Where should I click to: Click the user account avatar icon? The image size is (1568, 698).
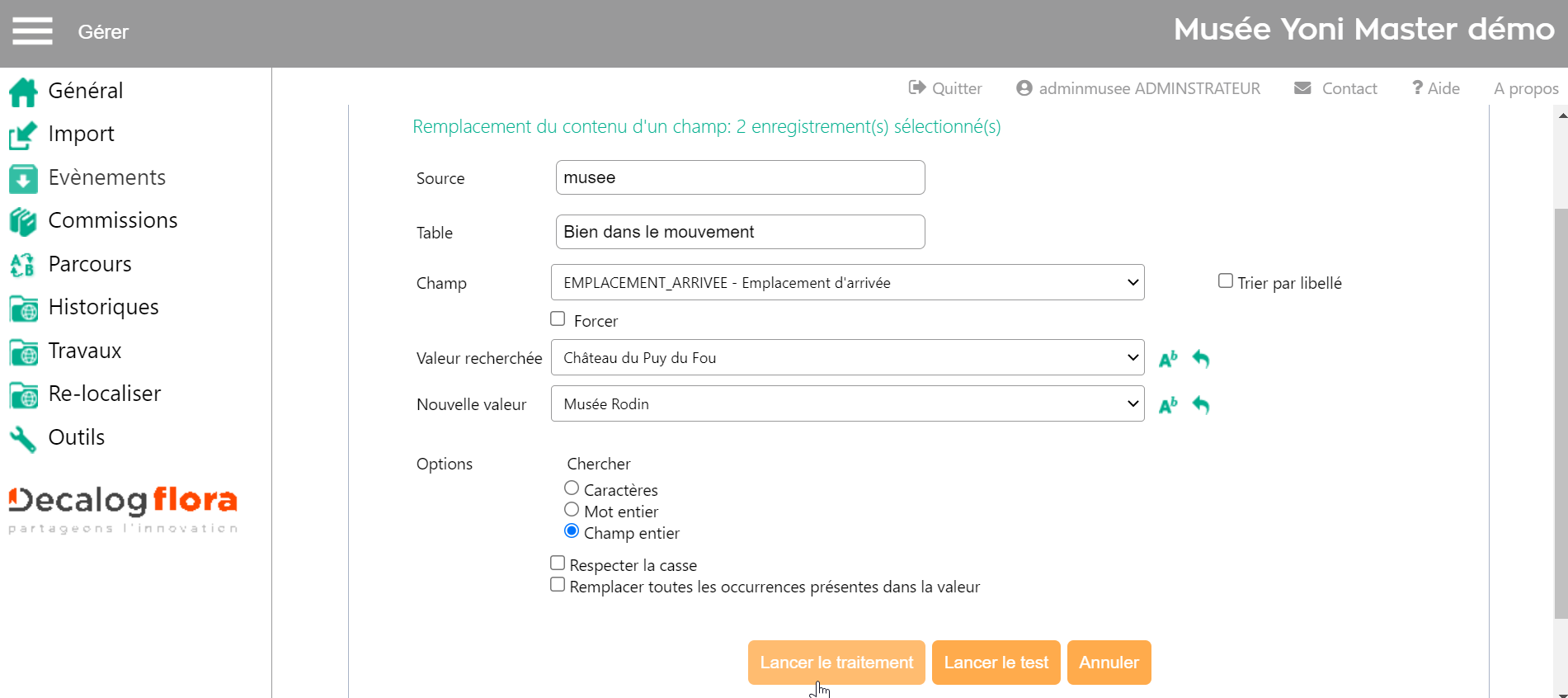coord(1024,87)
